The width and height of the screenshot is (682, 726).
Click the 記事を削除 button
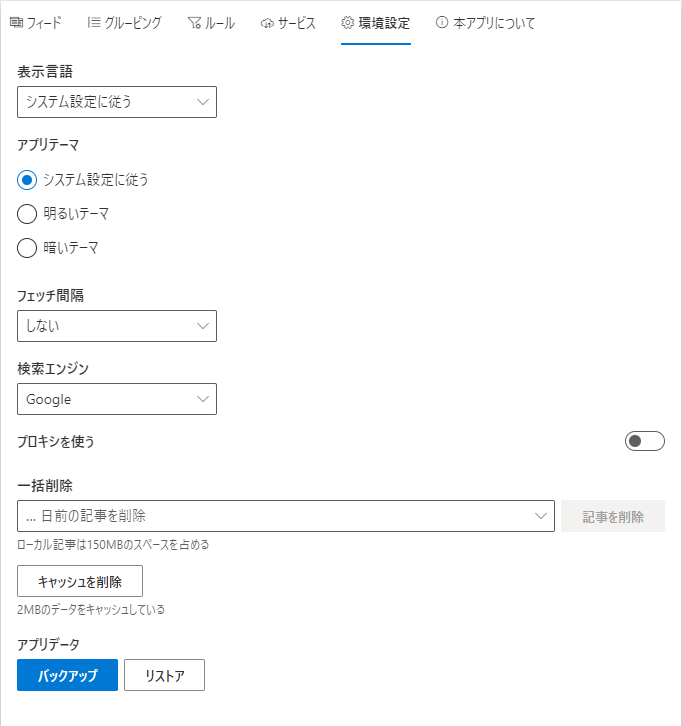click(x=613, y=516)
